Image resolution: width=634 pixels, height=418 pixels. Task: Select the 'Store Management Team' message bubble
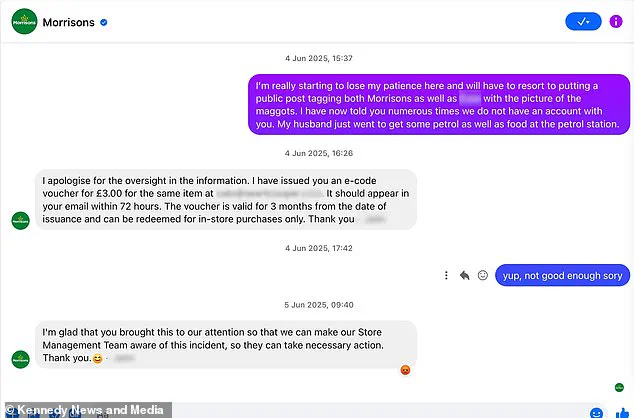coord(226,345)
